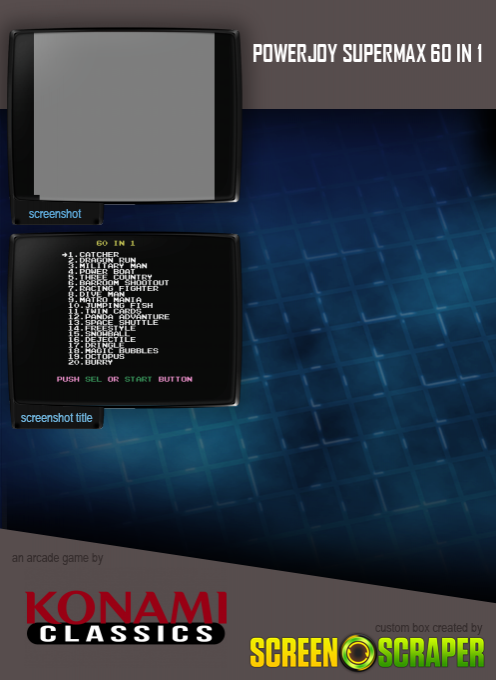Select '1.CATCHER' in the game list

(93, 255)
